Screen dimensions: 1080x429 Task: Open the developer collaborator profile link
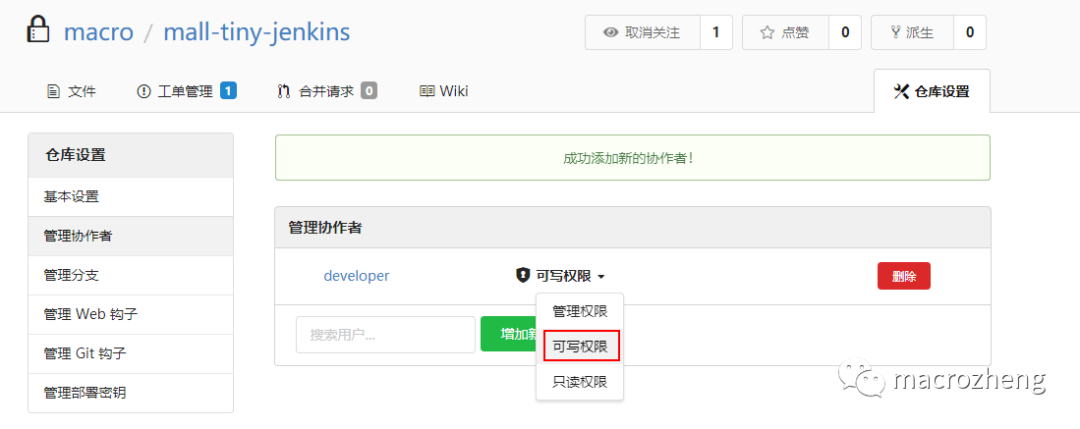[356, 276]
